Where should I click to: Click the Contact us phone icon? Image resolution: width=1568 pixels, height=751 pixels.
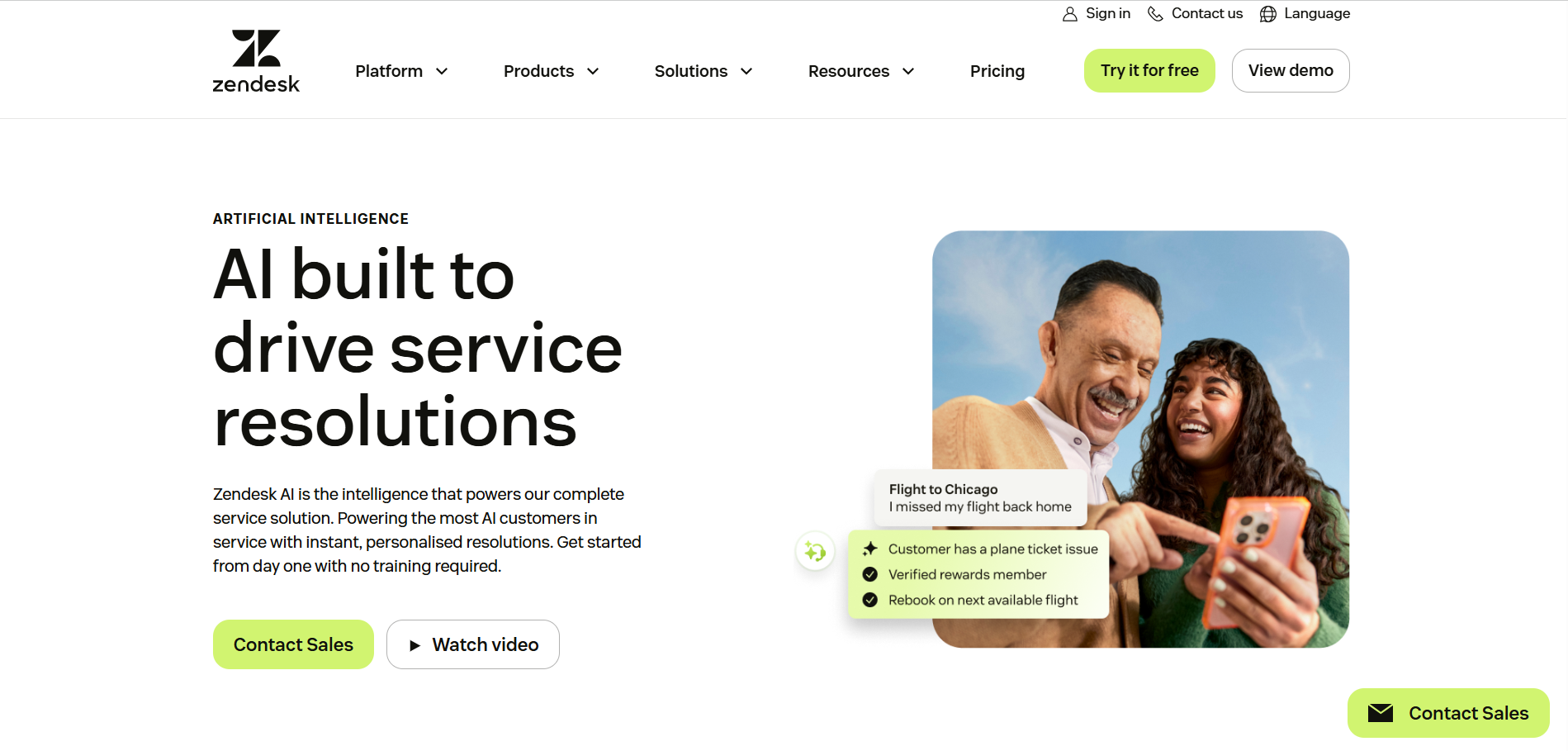pos(1155,14)
